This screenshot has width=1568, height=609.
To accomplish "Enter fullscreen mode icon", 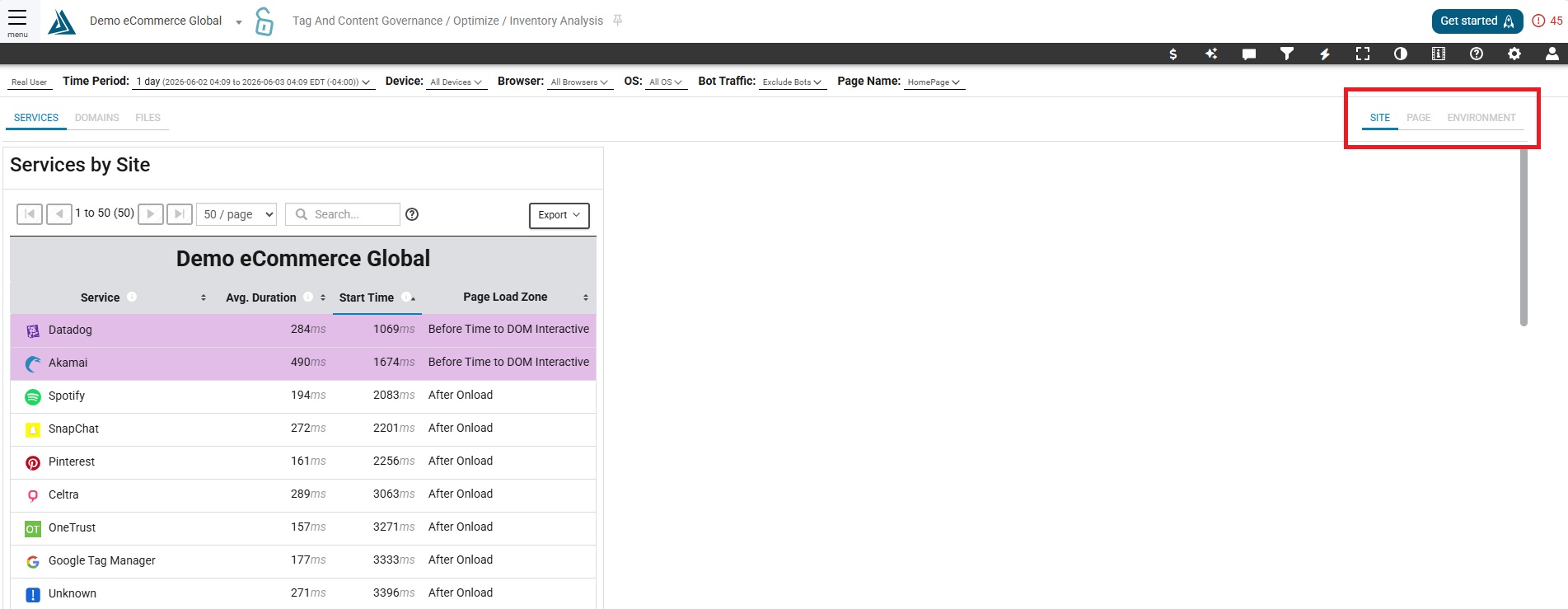I will [1363, 54].
